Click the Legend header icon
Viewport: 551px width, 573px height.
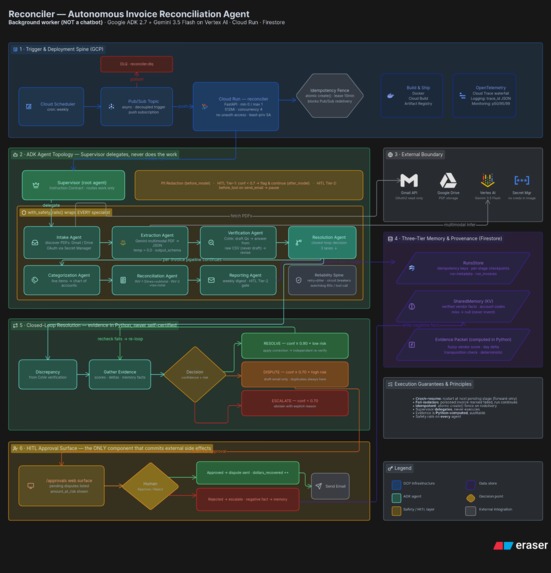coord(390,468)
